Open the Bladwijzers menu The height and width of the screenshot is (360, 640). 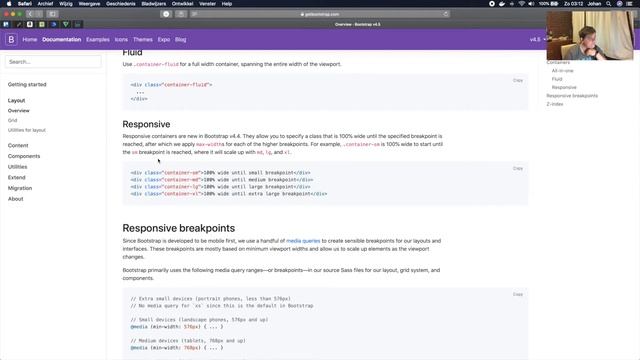click(x=153, y=4)
